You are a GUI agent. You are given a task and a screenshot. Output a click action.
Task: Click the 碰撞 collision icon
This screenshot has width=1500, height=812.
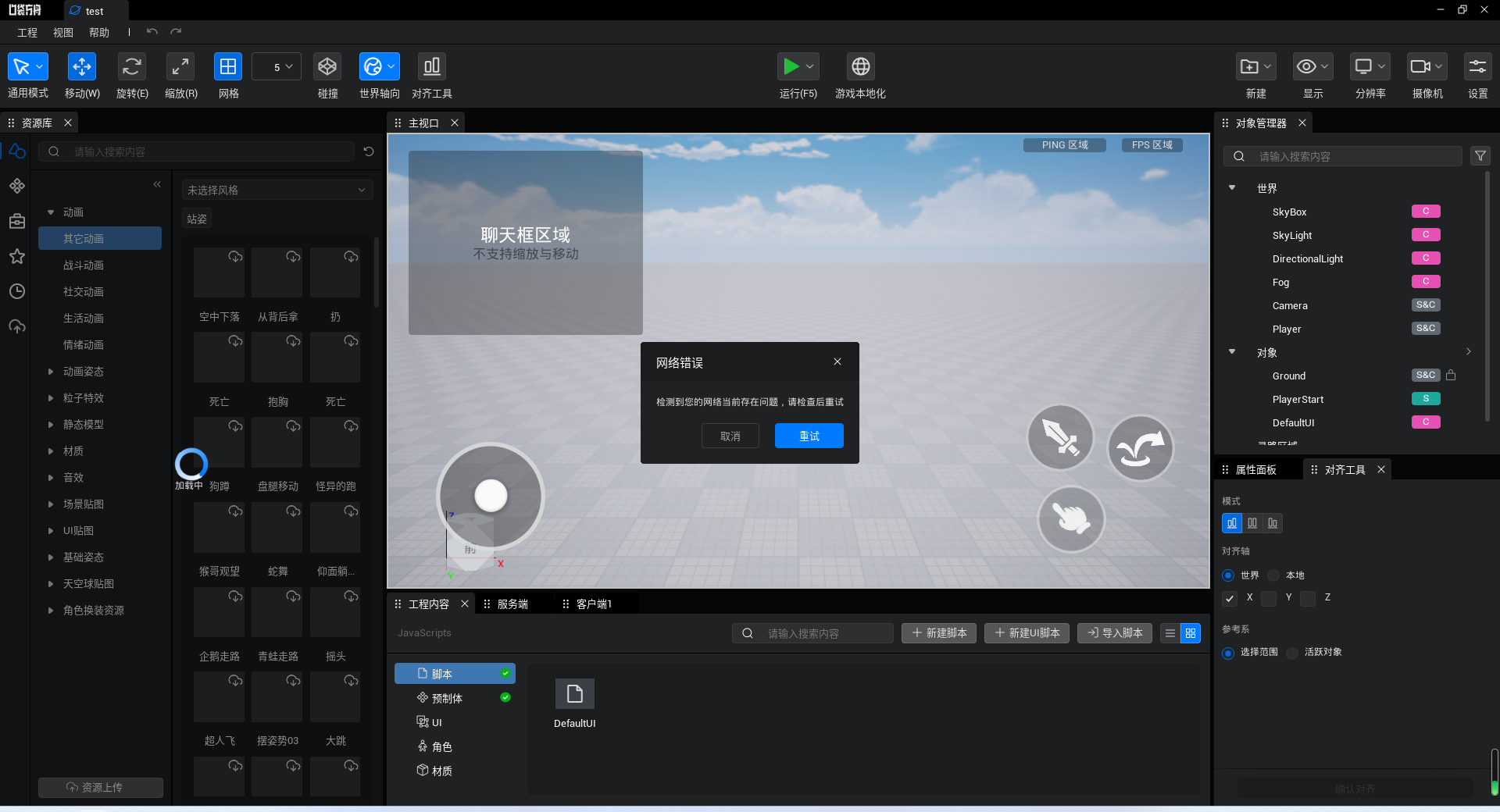click(x=327, y=67)
